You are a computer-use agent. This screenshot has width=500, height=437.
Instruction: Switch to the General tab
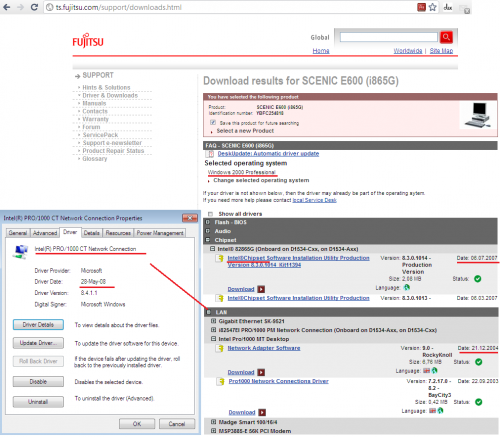point(18,233)
